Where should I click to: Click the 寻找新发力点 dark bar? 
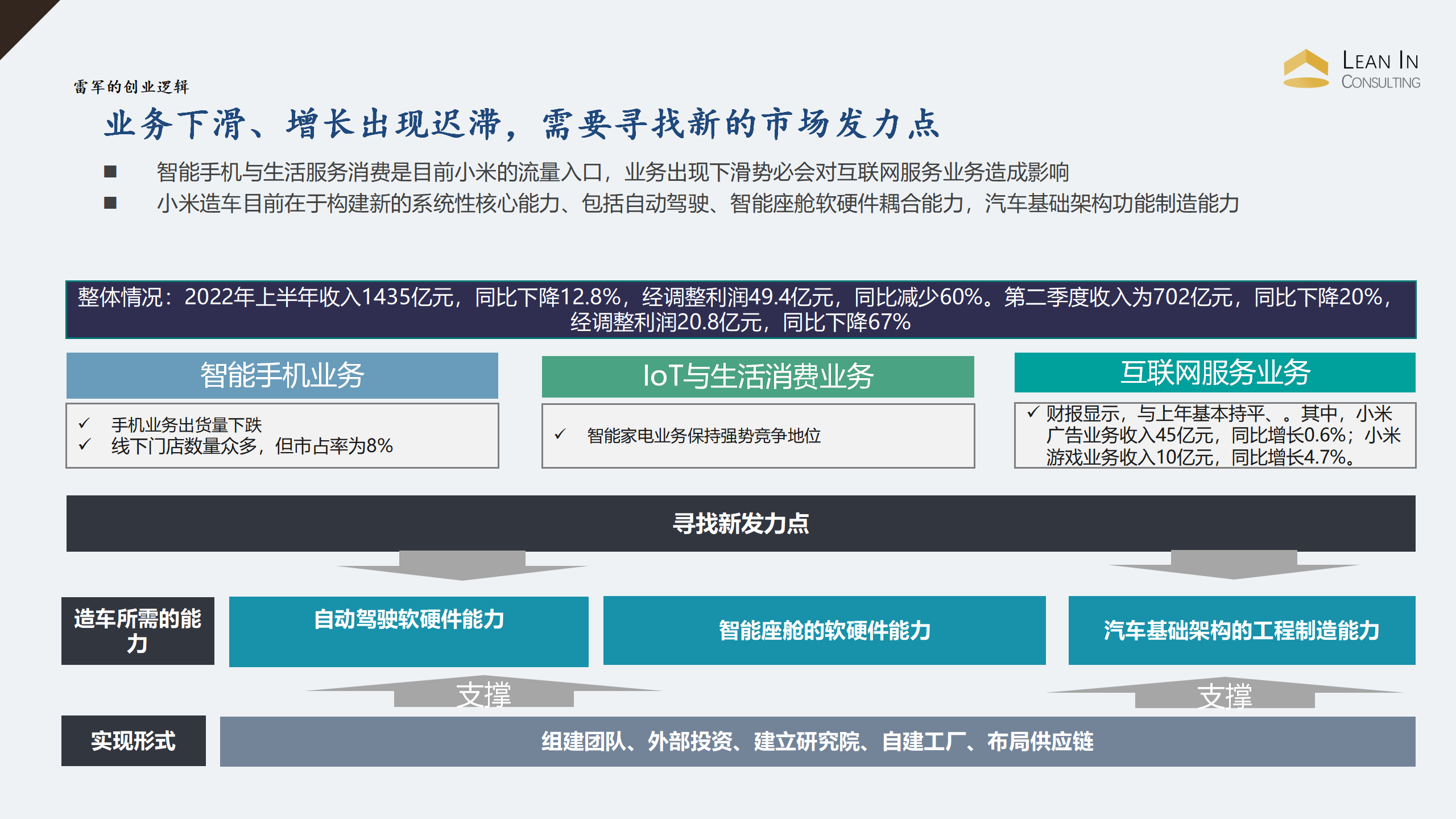[x=741, y=523]
